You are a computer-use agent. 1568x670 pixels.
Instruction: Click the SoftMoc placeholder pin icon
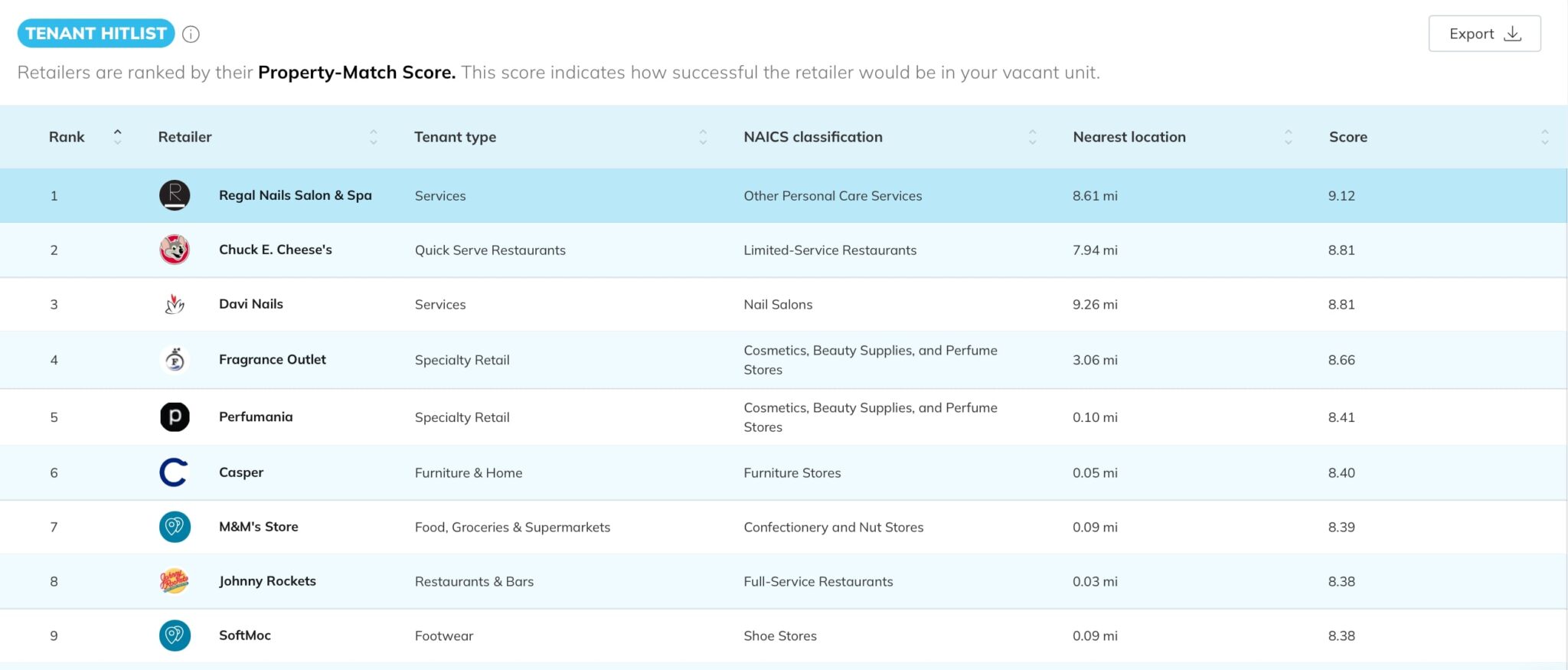point(175,636)
